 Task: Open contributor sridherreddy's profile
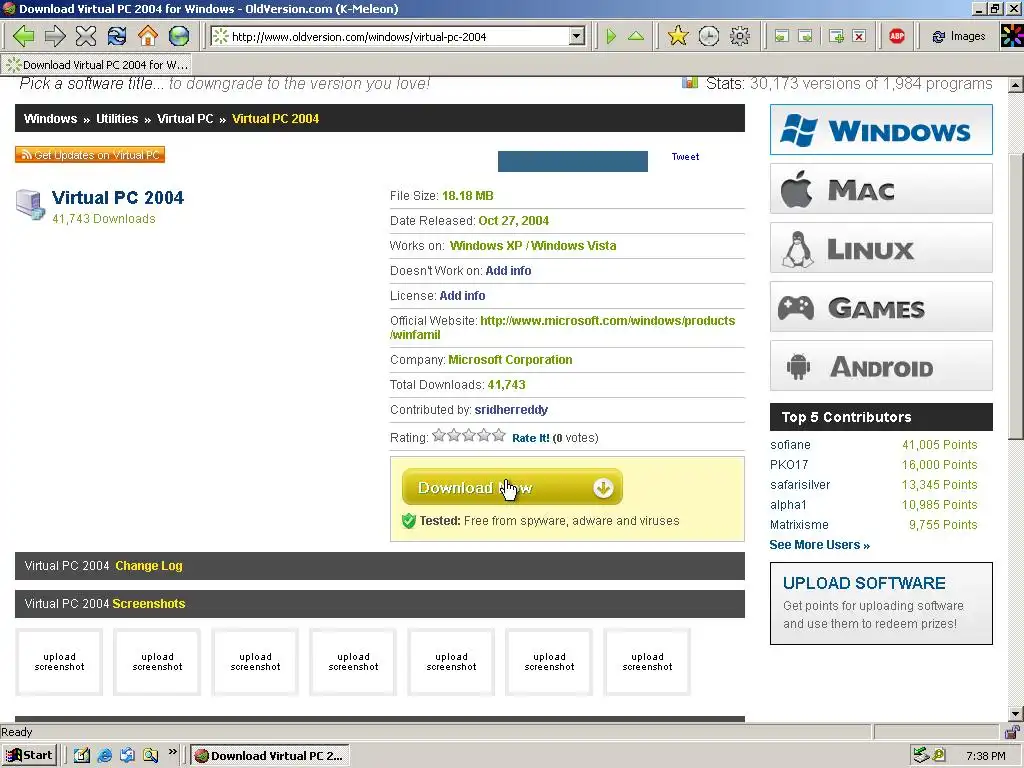[x=511, y=410]
